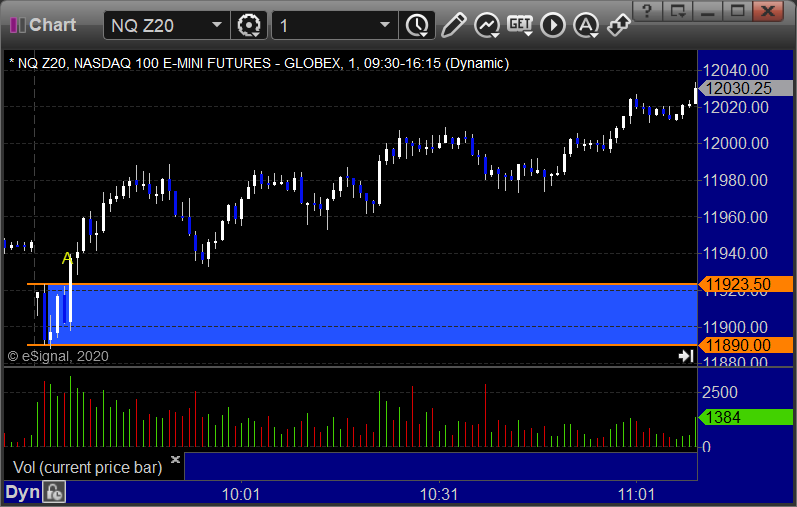Click the 10:31 time axis label

439,494
